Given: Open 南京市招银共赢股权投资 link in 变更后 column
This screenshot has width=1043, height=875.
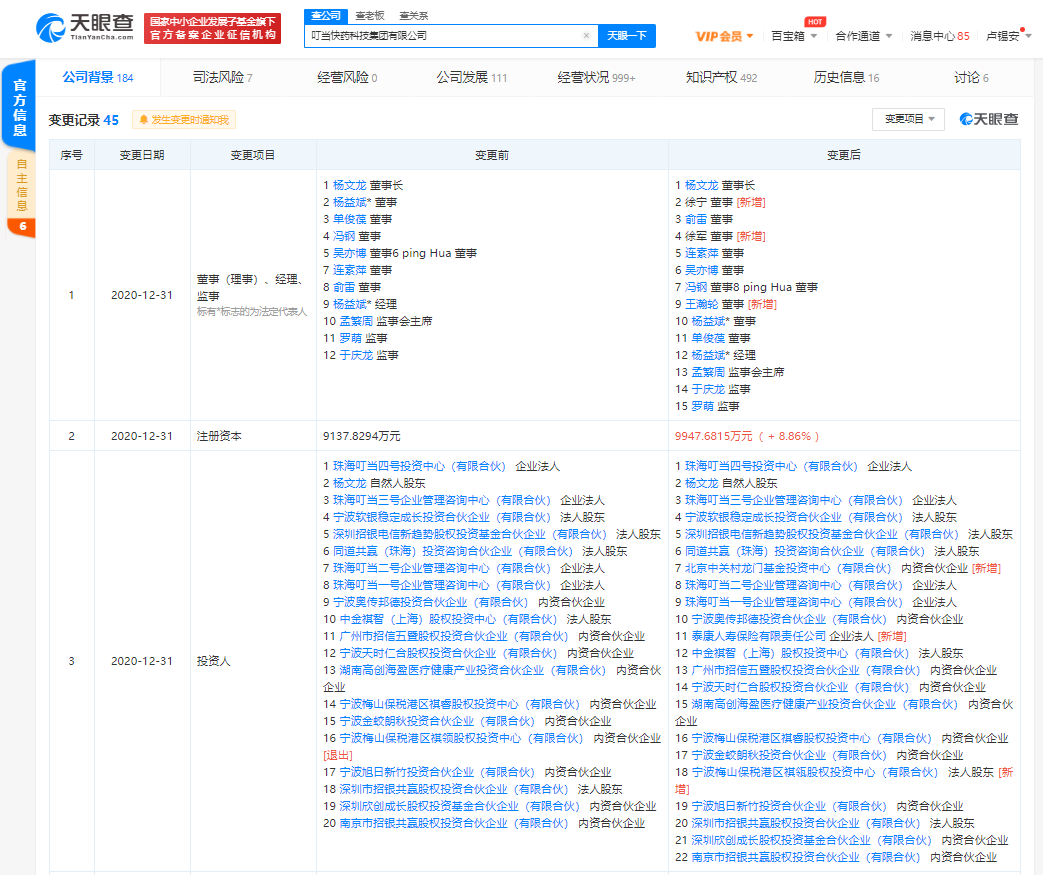Looking at the screenshot, I should (806, 858).
